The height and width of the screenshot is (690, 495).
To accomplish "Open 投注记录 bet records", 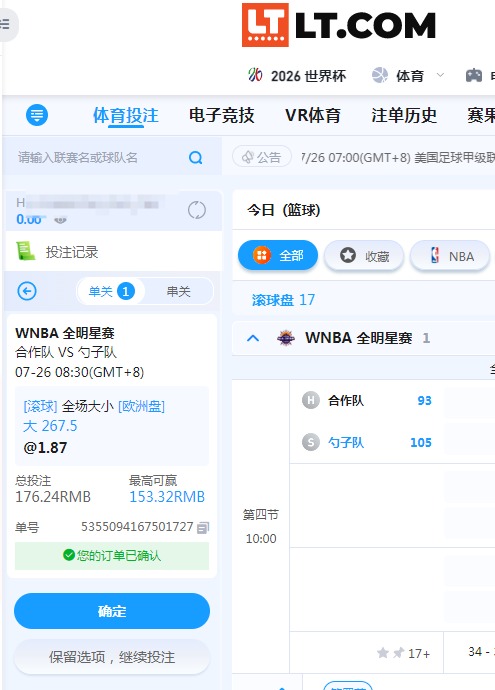I will point(72,252).
